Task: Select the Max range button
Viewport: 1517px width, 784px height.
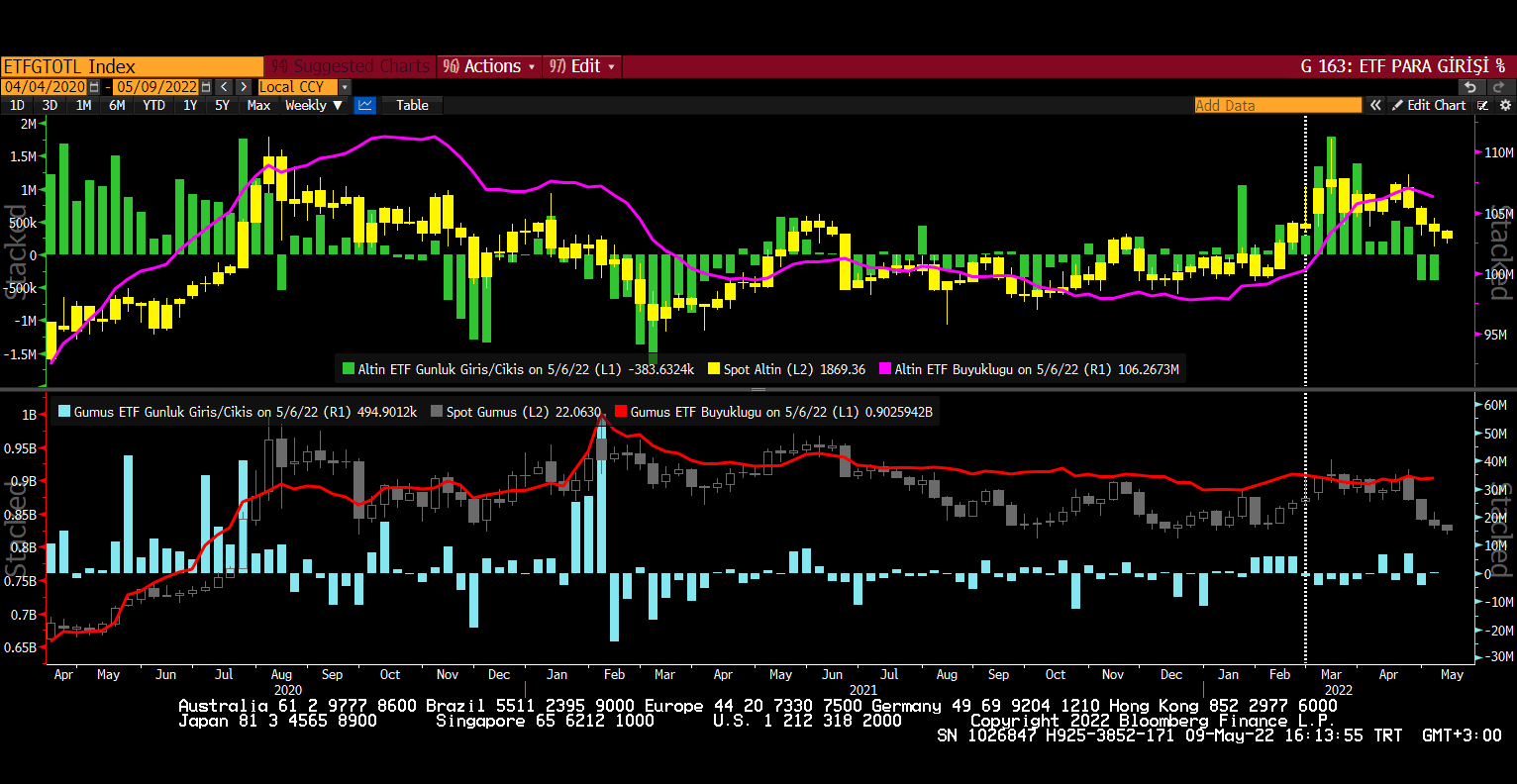Action: [x=258, y=105]
